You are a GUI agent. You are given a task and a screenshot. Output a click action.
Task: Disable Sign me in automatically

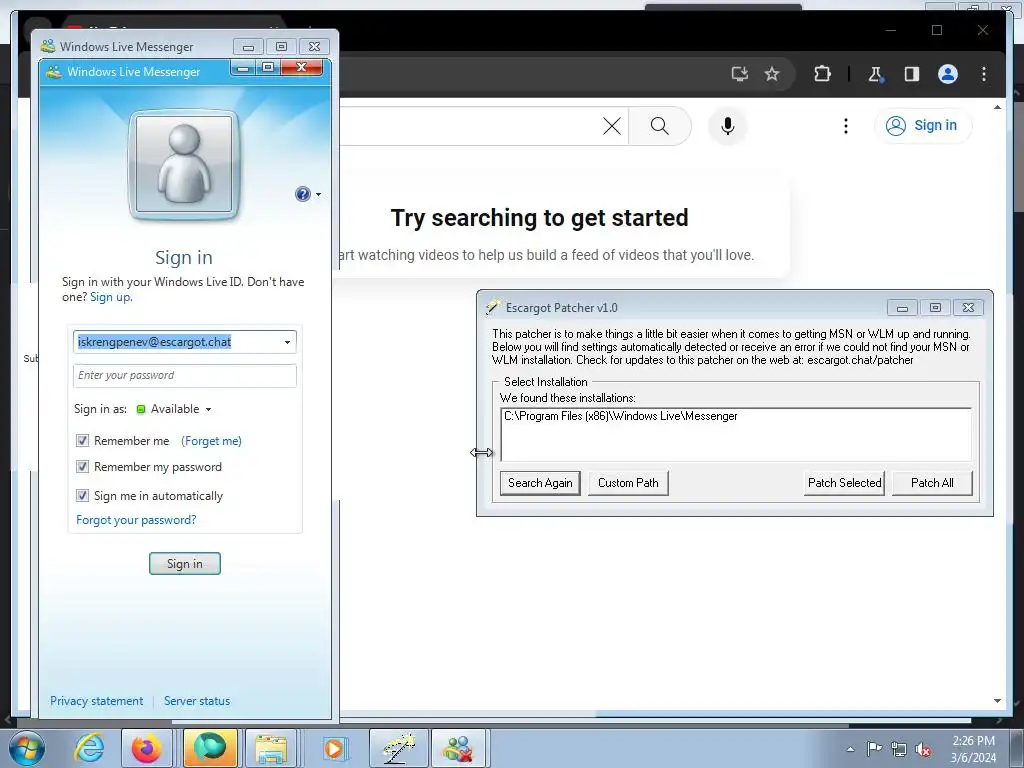point(82,496)
